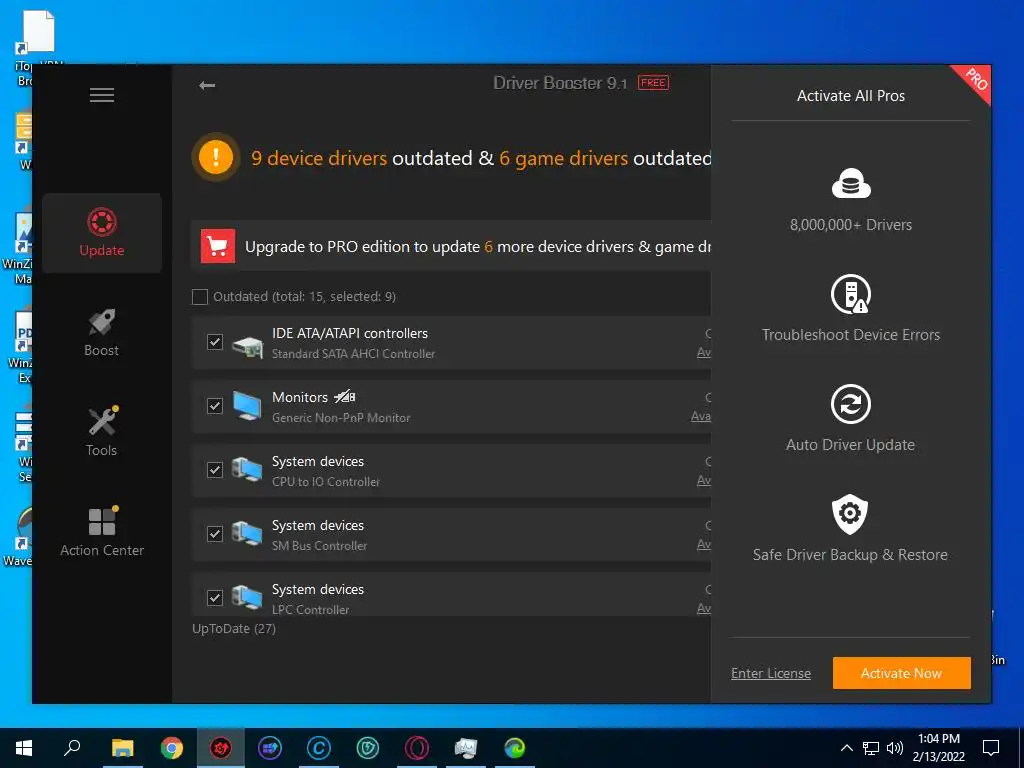Click the red PRO corner ribbon

click(x=976, y=82)
